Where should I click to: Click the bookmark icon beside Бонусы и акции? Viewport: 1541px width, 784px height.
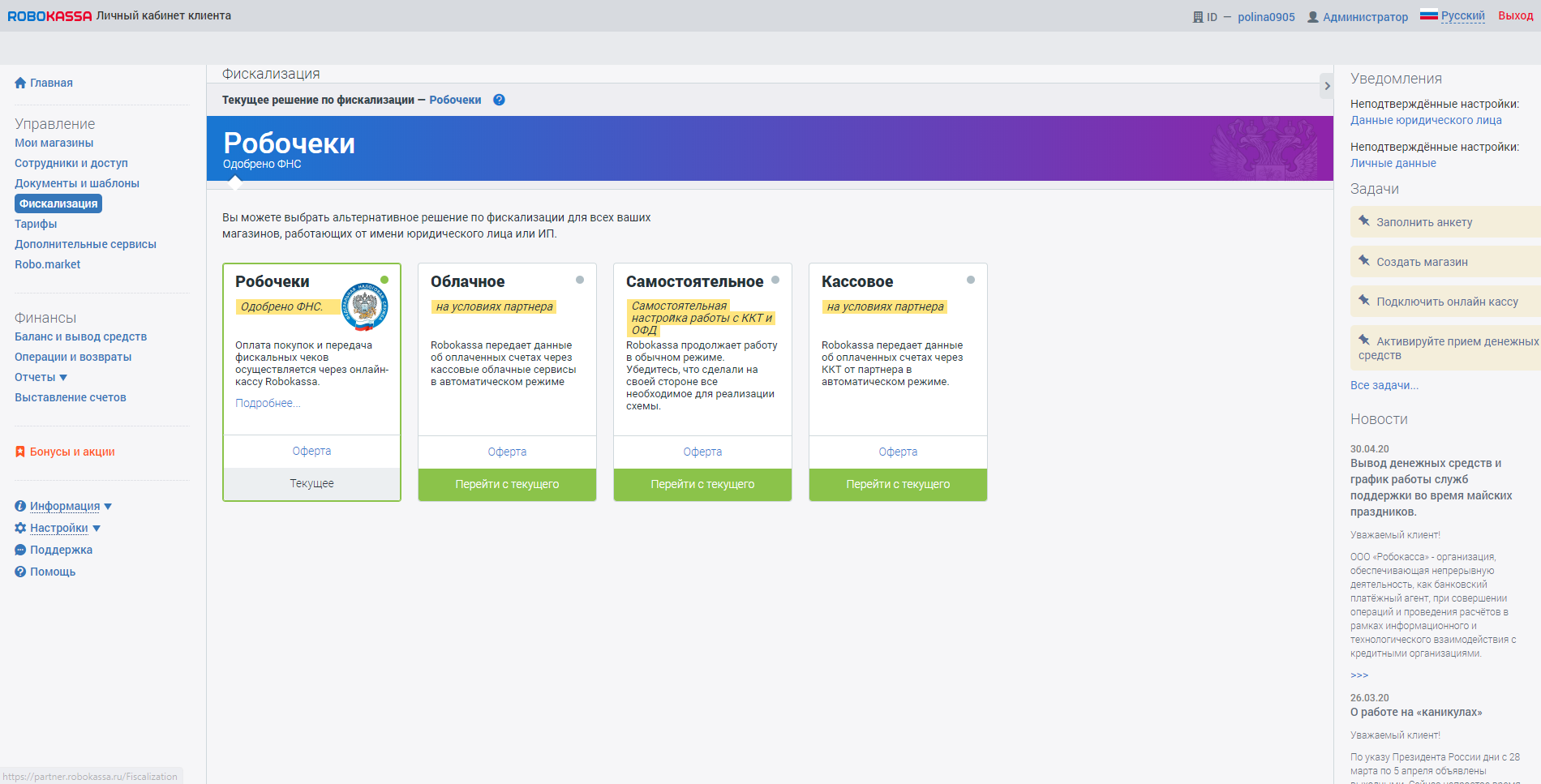(x=20, y=452)
